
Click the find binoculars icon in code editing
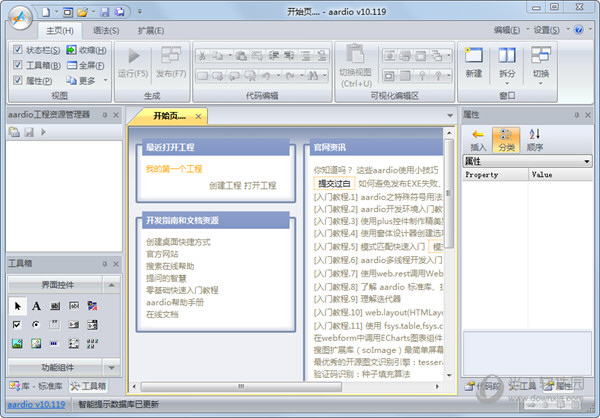click(x=313, y=75)
